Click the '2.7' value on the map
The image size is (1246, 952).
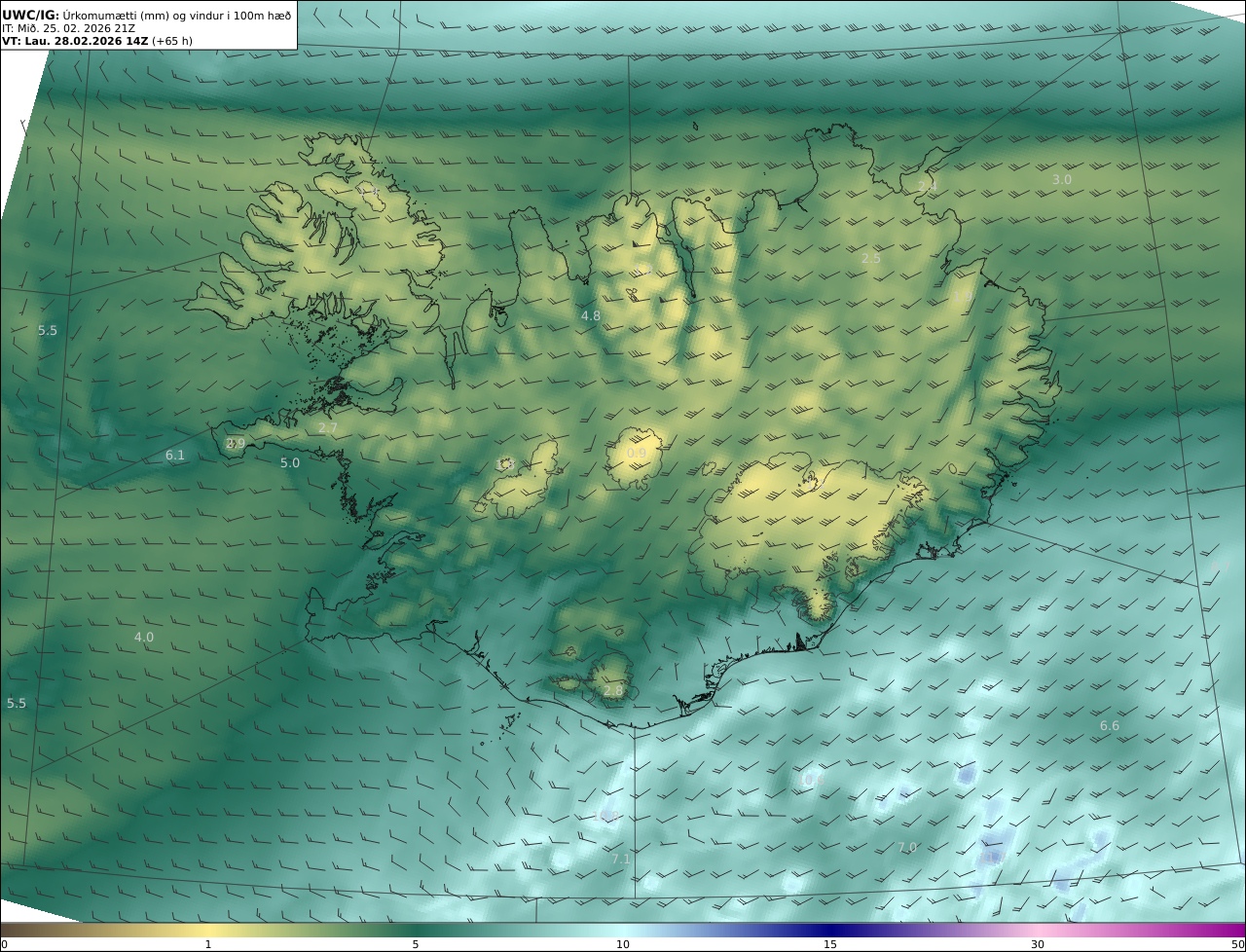pyautogui.click(x=328, y=428)
